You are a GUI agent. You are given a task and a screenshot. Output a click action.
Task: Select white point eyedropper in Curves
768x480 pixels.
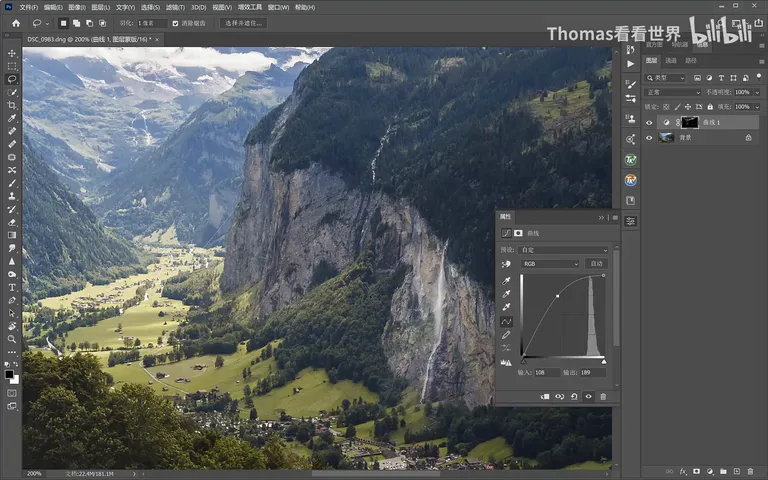[x=506, y=307]
